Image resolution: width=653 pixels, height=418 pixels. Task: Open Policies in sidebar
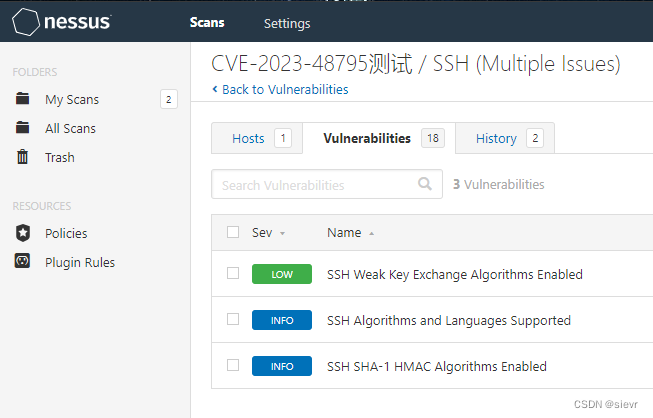click(x=66, y=233)
